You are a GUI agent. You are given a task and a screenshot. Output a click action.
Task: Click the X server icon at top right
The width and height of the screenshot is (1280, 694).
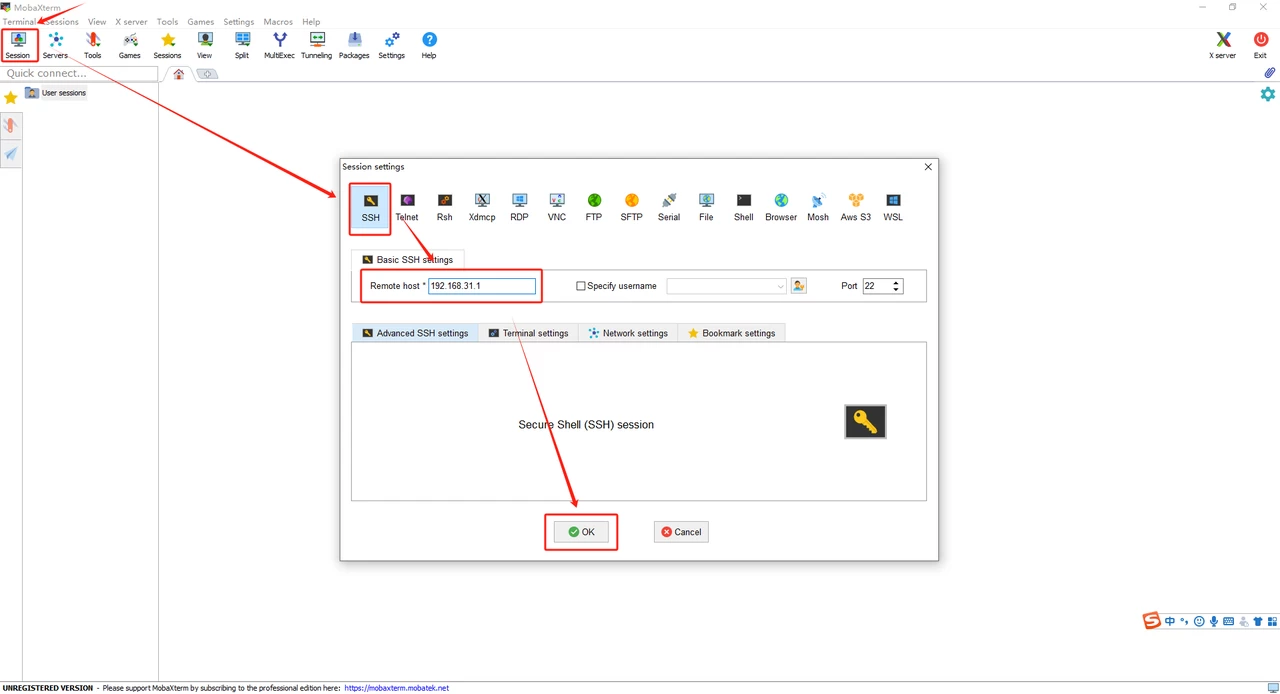(x=1222, y=45)
